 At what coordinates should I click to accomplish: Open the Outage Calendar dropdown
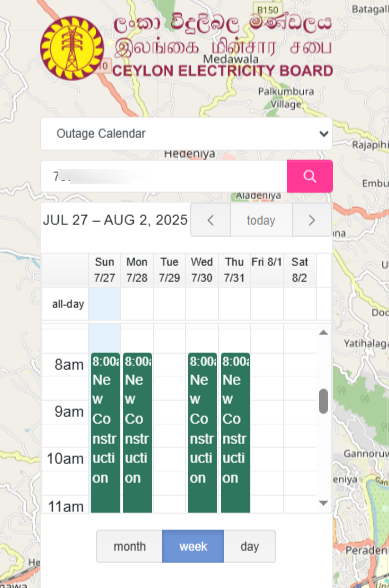[186, 134]
